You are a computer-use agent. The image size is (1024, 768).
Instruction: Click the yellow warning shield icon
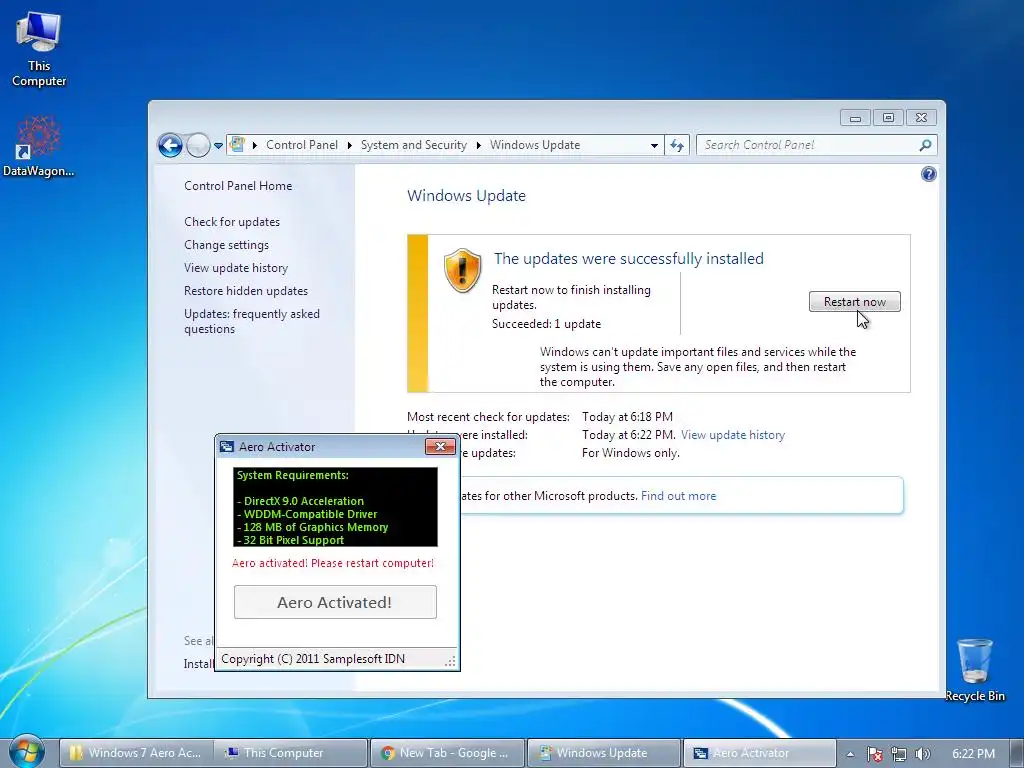pos(462,270)
